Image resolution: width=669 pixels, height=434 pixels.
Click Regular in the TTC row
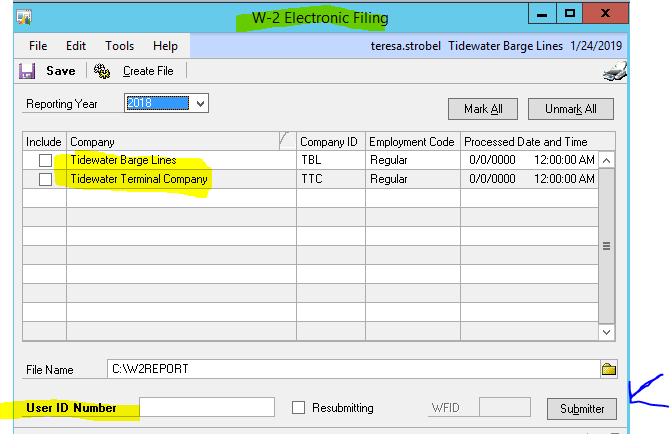coord(413,179)
